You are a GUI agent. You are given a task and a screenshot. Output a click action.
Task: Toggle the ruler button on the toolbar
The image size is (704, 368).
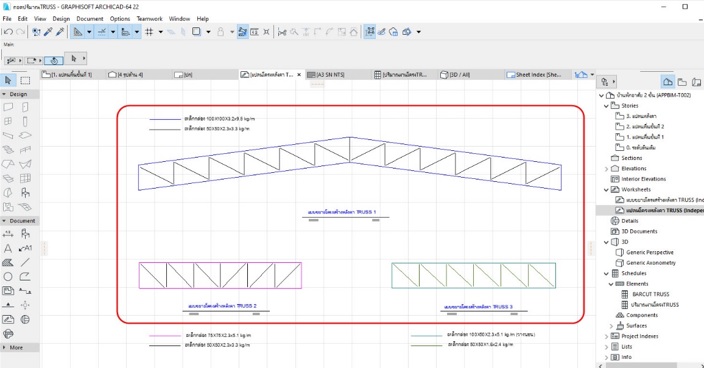[126, 32]
